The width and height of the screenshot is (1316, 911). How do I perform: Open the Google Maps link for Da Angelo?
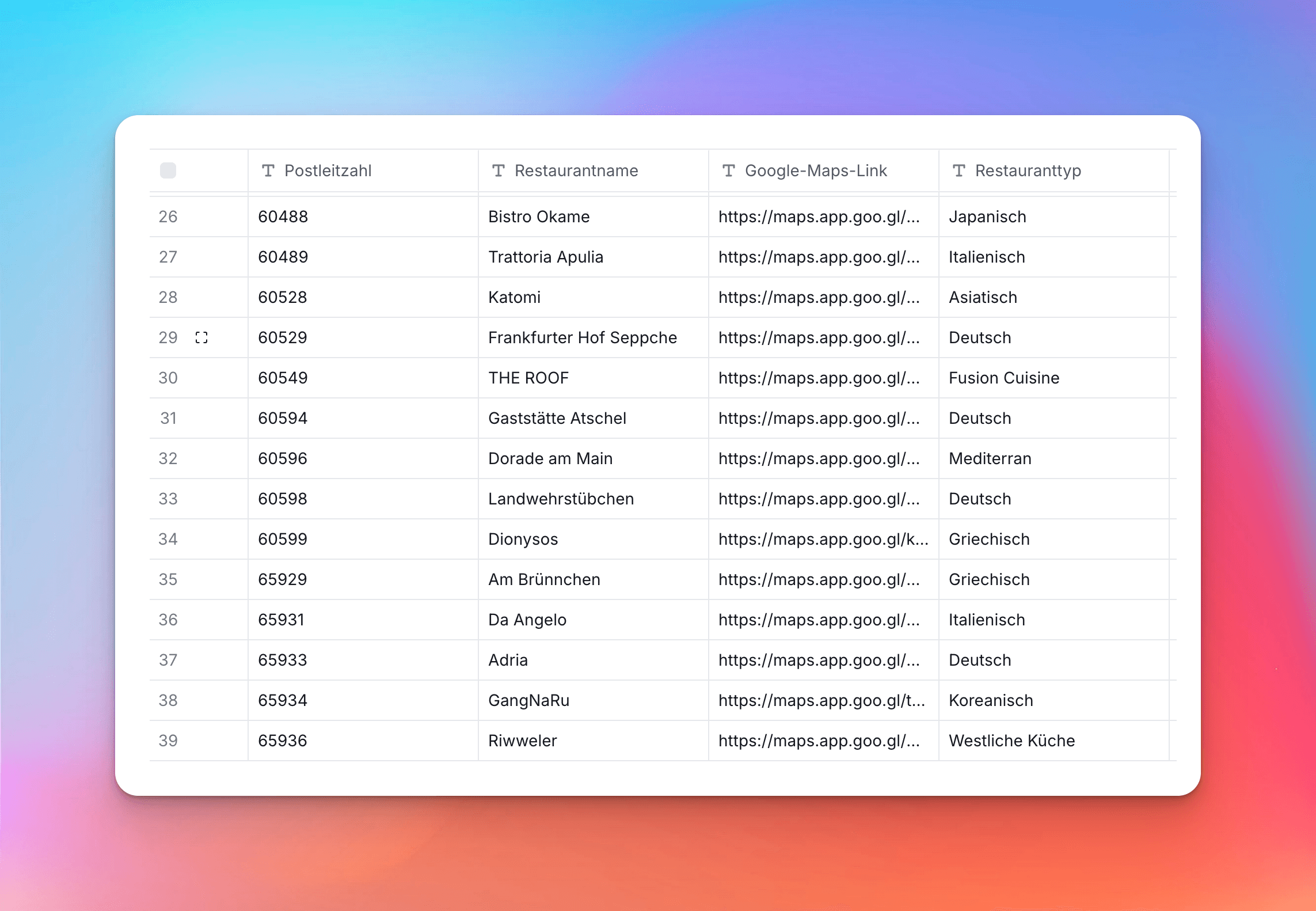[x=819, y=620]
